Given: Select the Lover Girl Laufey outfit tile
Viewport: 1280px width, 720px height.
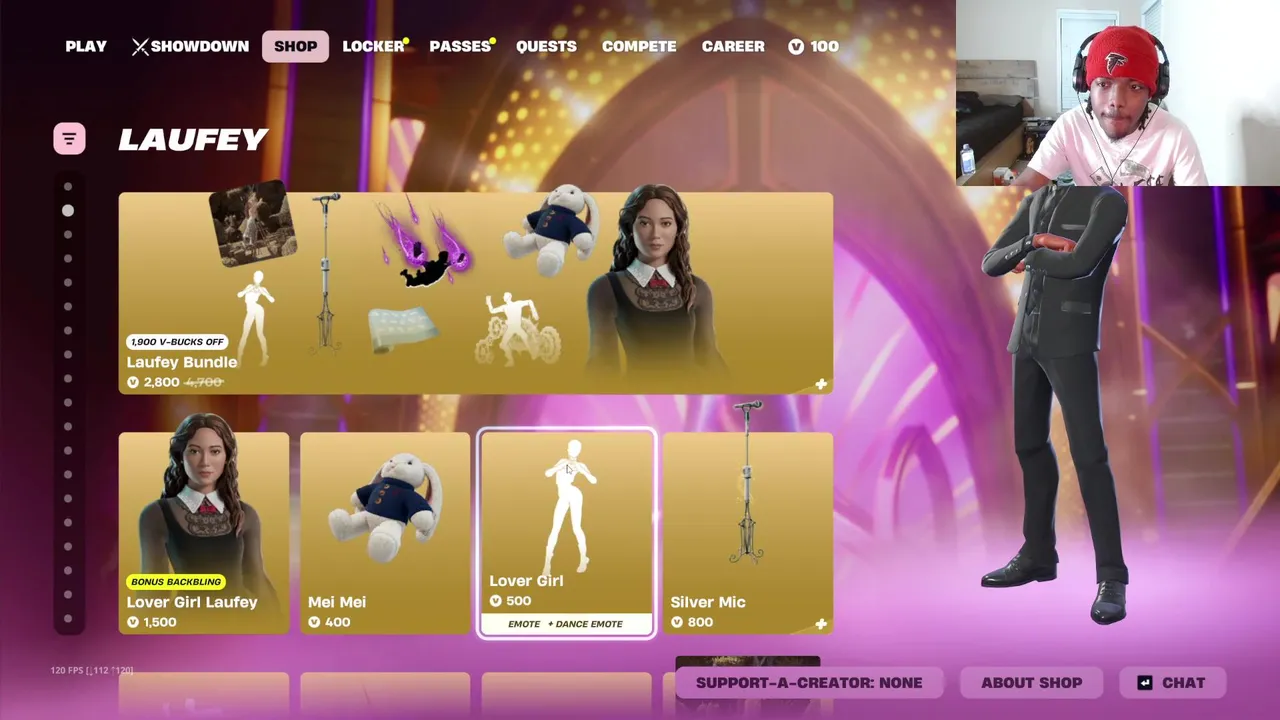Looking at the screenshot, I should 204,533.
